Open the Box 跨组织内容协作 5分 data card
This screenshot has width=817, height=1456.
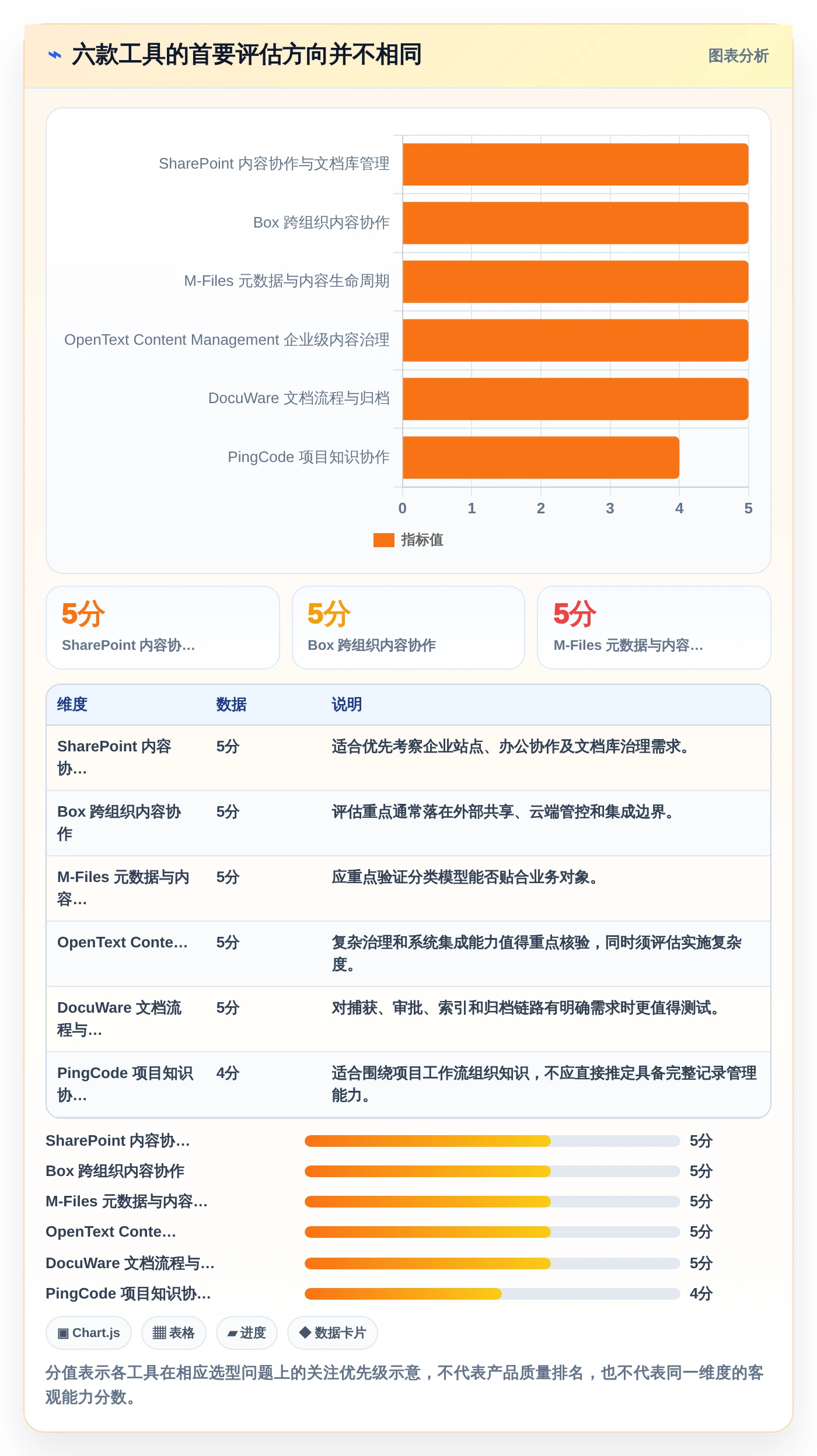coord(408,628)
